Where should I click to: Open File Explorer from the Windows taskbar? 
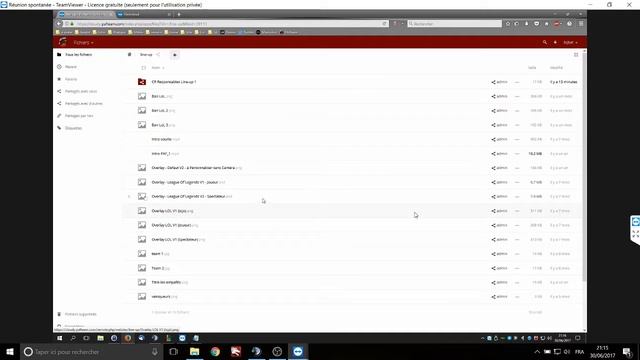194,351
